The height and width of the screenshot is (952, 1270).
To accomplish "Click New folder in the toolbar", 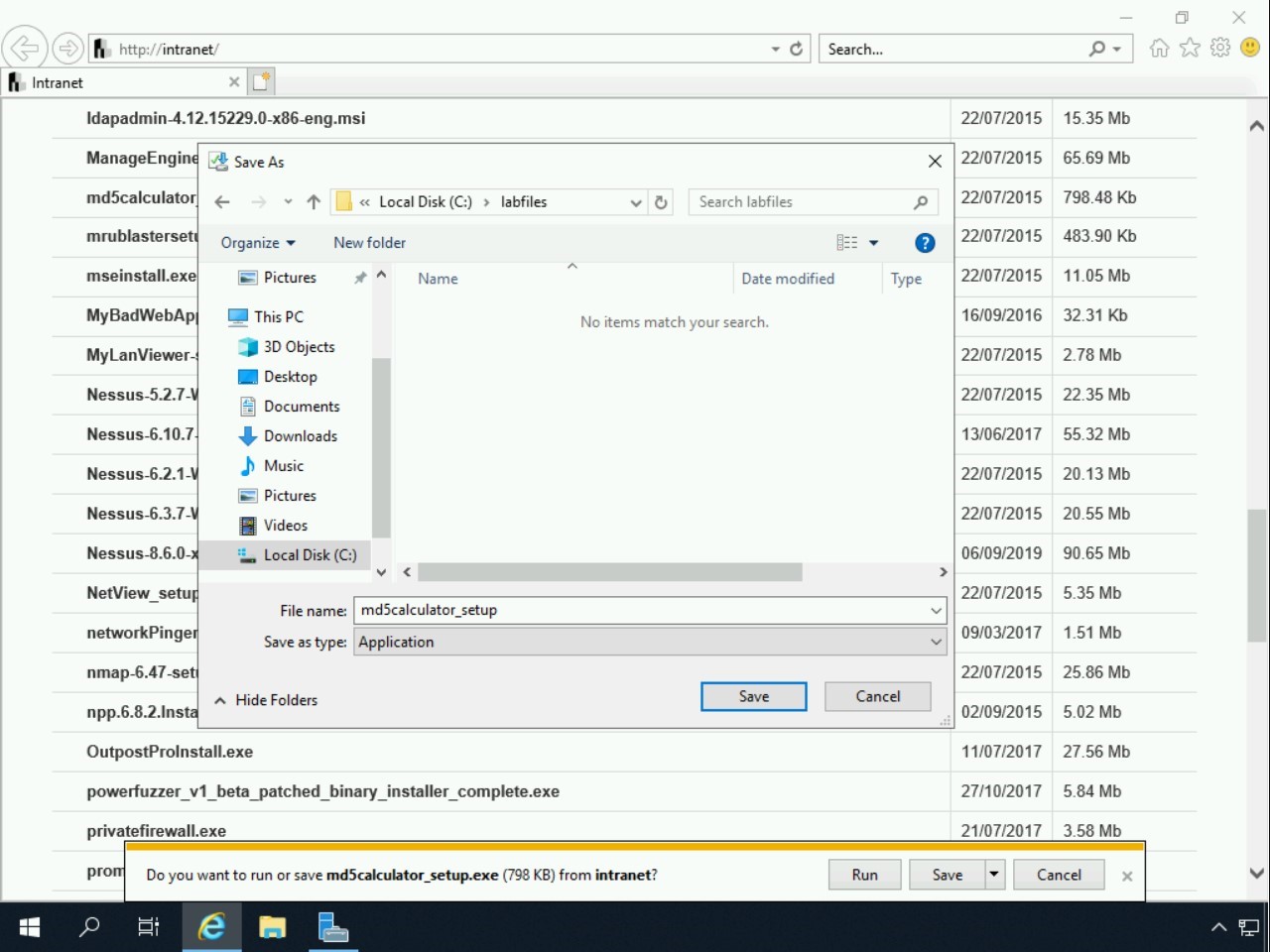I will pyautogui.click(x=369, y=243).
